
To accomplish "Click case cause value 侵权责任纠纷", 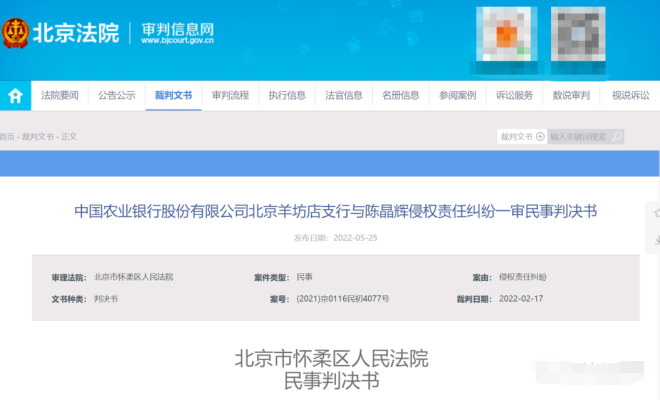I will click(523, 277).
